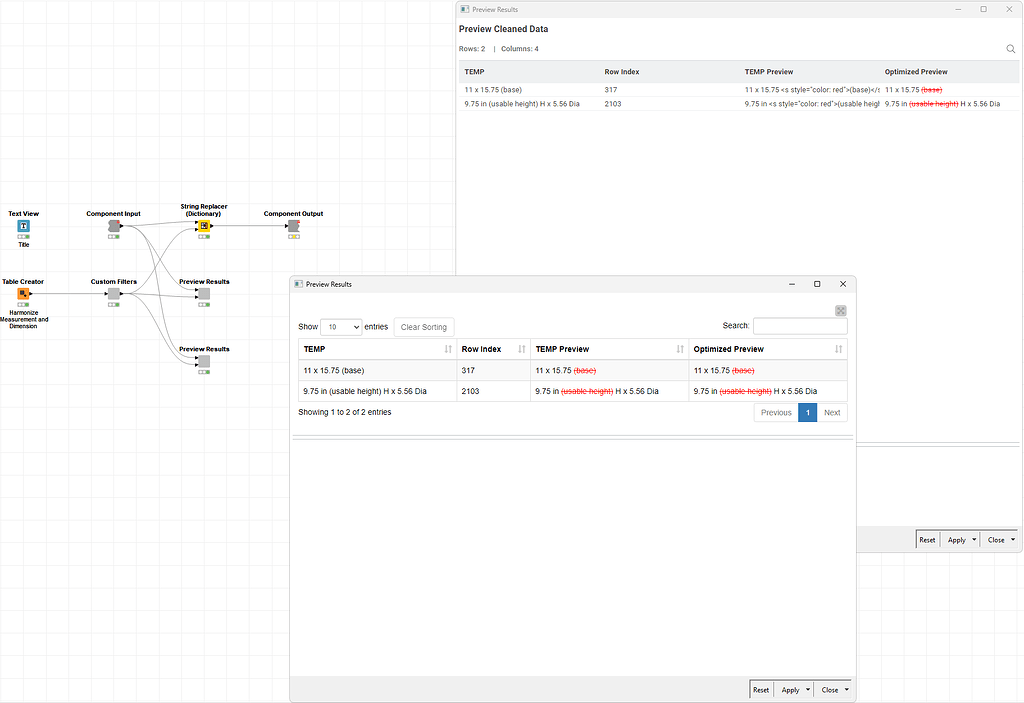Click the Next pagination button
Screen dimensions: 1024x703
click(832, 412)
